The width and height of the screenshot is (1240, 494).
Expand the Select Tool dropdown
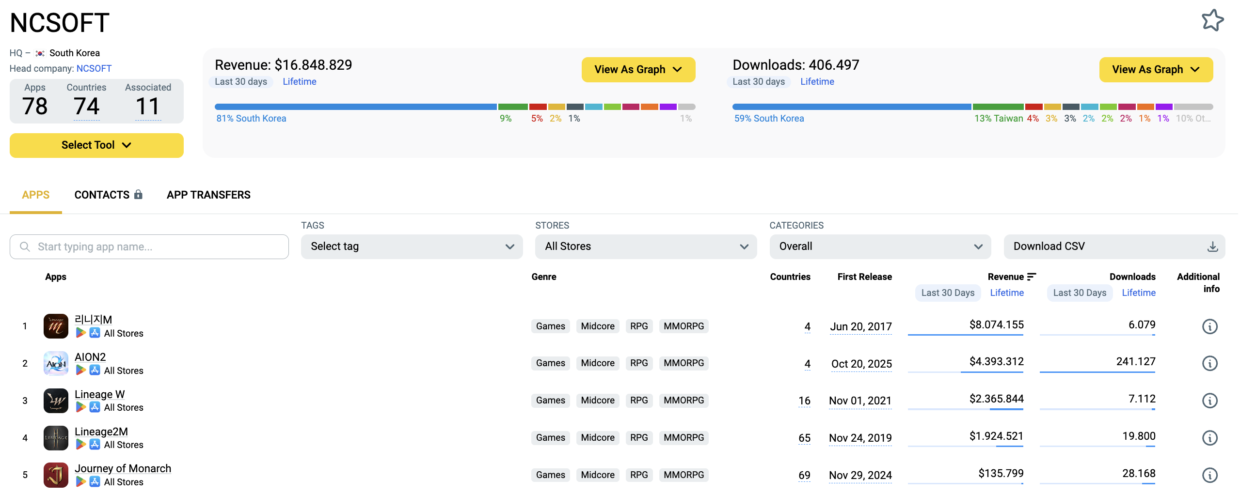97,145
